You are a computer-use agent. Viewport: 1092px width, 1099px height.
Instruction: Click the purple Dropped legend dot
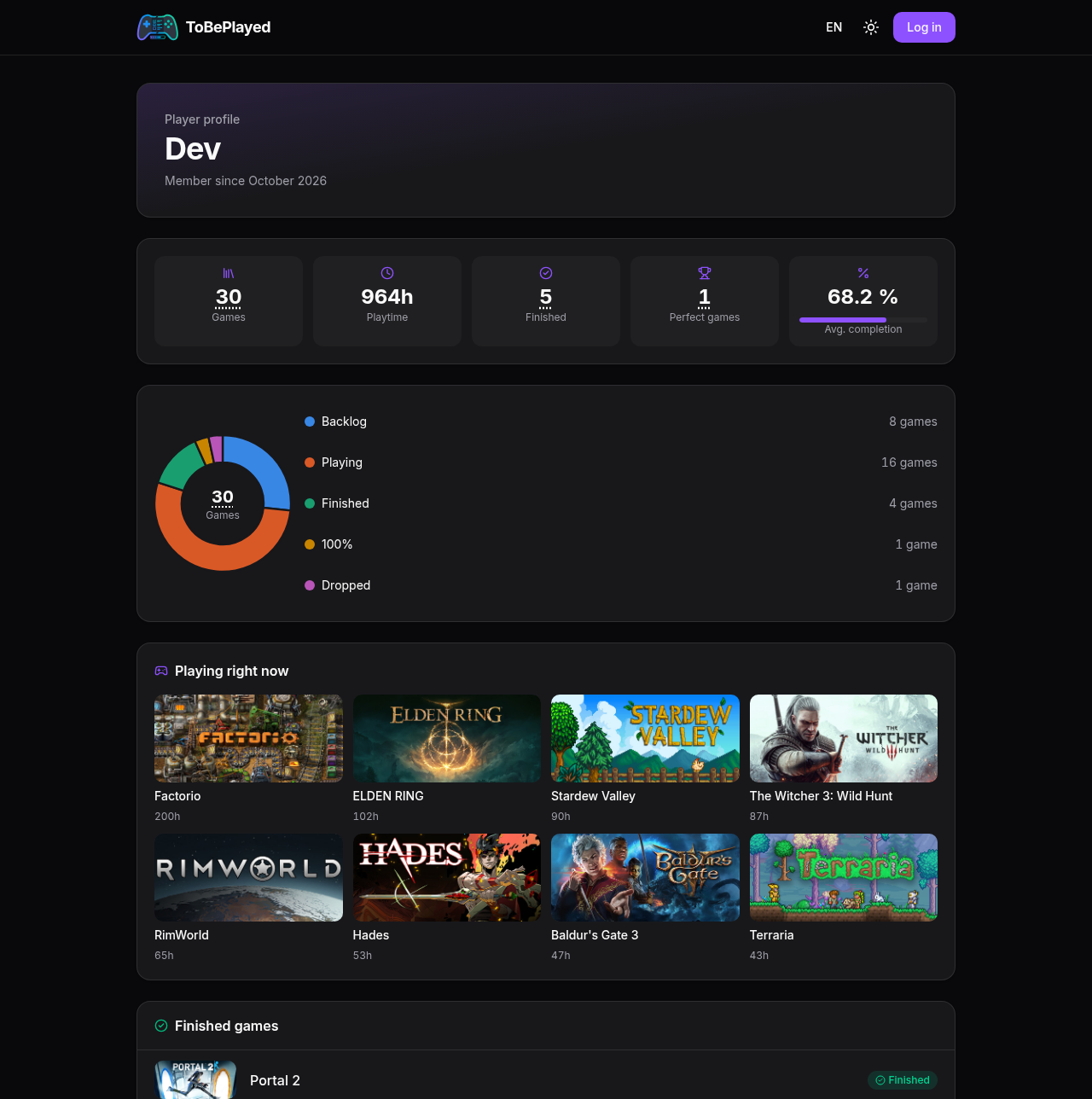[x=310, y=585]
